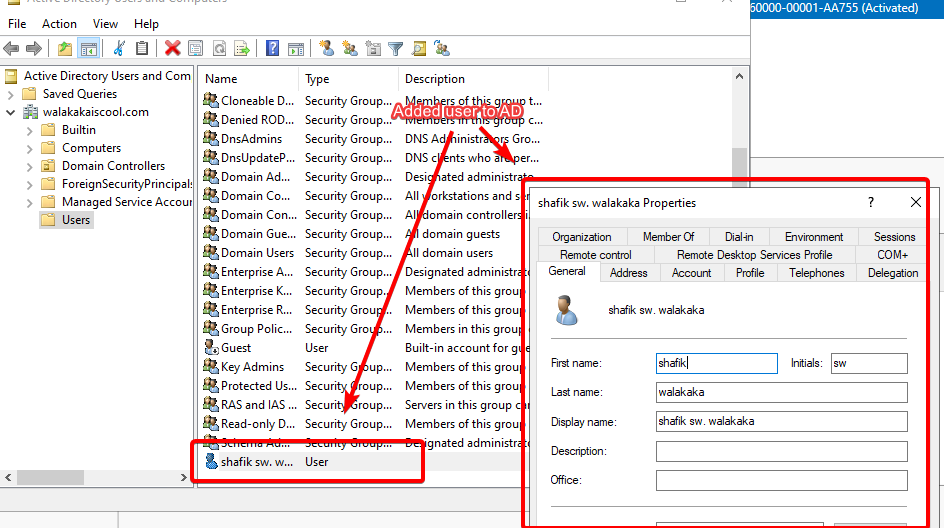944x528 pixels.
Task: Expand the ForeignSecurityPrincipals folder
Action: coord(30,185)
